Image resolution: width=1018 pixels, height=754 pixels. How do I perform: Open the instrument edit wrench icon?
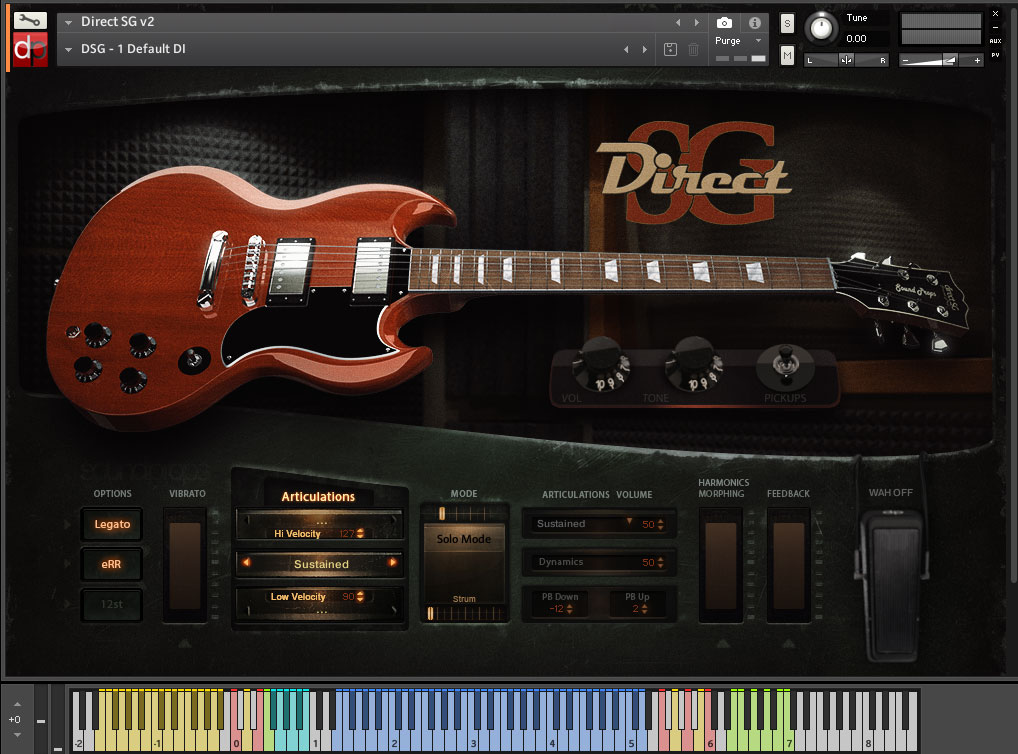pyautogui.click(x=28, y=20)
